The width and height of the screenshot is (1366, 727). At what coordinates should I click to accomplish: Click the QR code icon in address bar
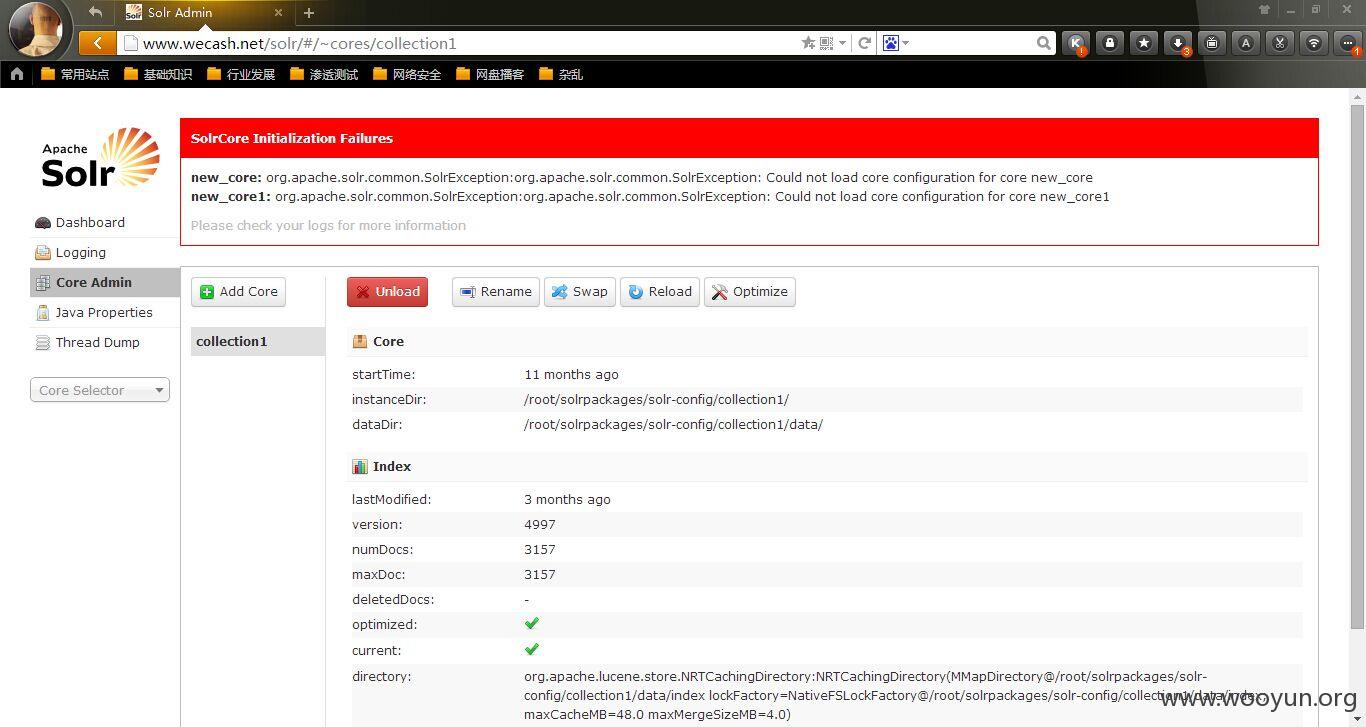[x=827, y=43]
